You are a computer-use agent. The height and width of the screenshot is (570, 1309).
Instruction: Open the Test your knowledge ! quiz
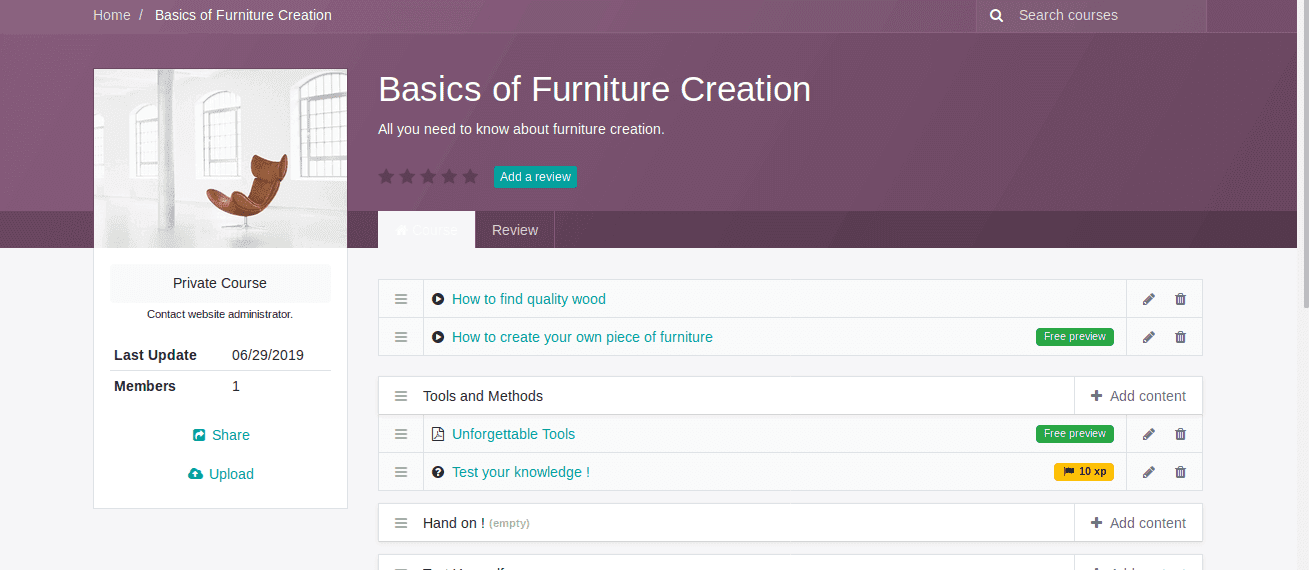pyautogui.click(x=521, y=472)
